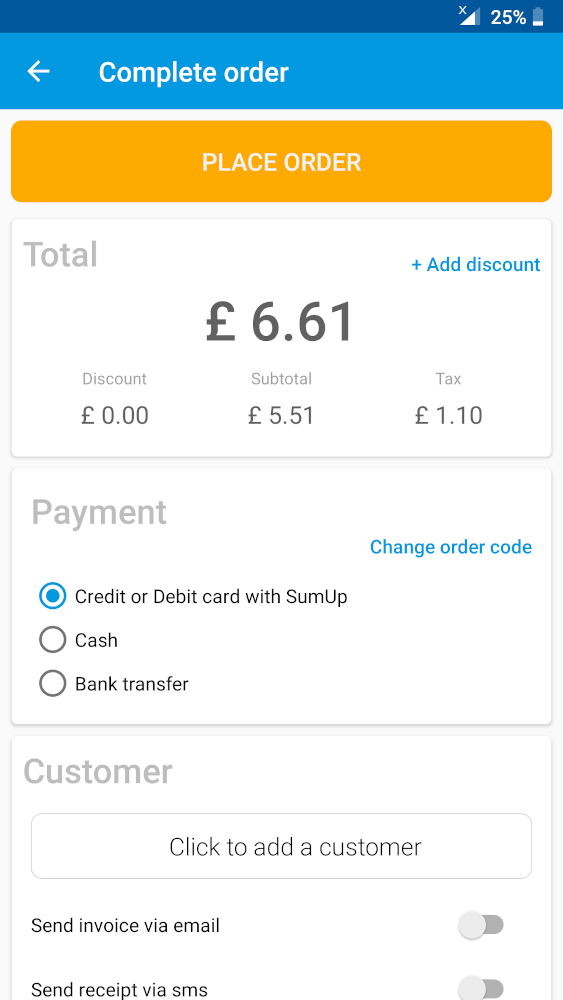Tap the back arrow icon
Screen dimensions: 563x1000
(x=38, y=71)
